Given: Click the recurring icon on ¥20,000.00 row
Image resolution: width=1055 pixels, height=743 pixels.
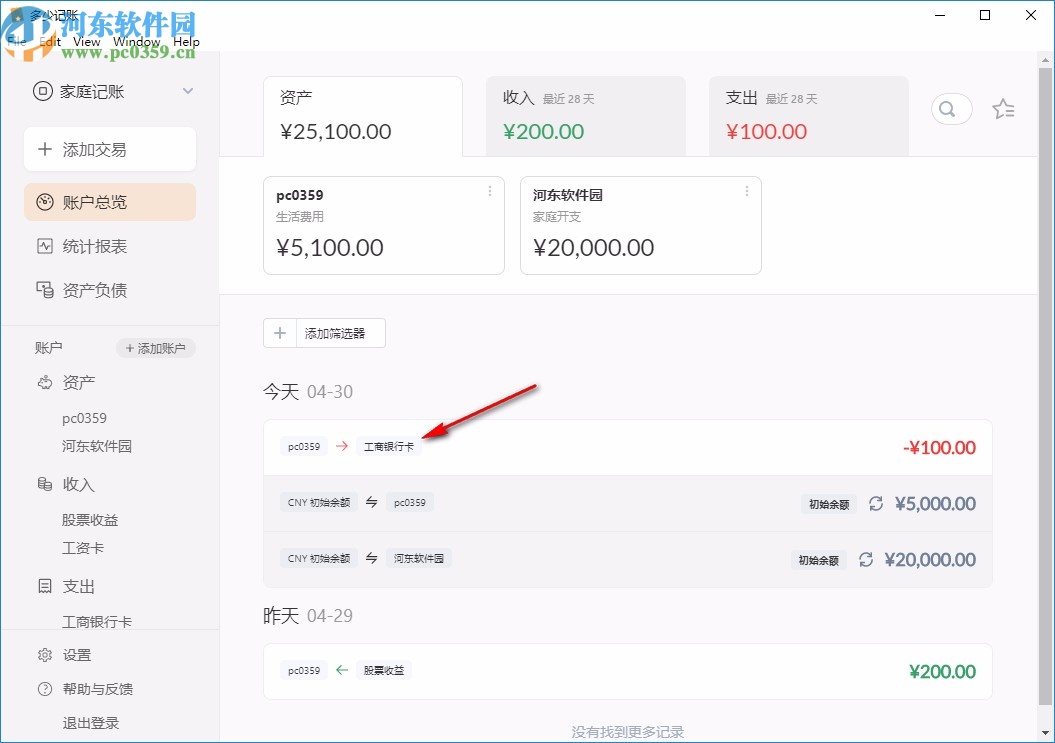Looking at the screenshot, I should pyautogui.click(x=866, y=559).
